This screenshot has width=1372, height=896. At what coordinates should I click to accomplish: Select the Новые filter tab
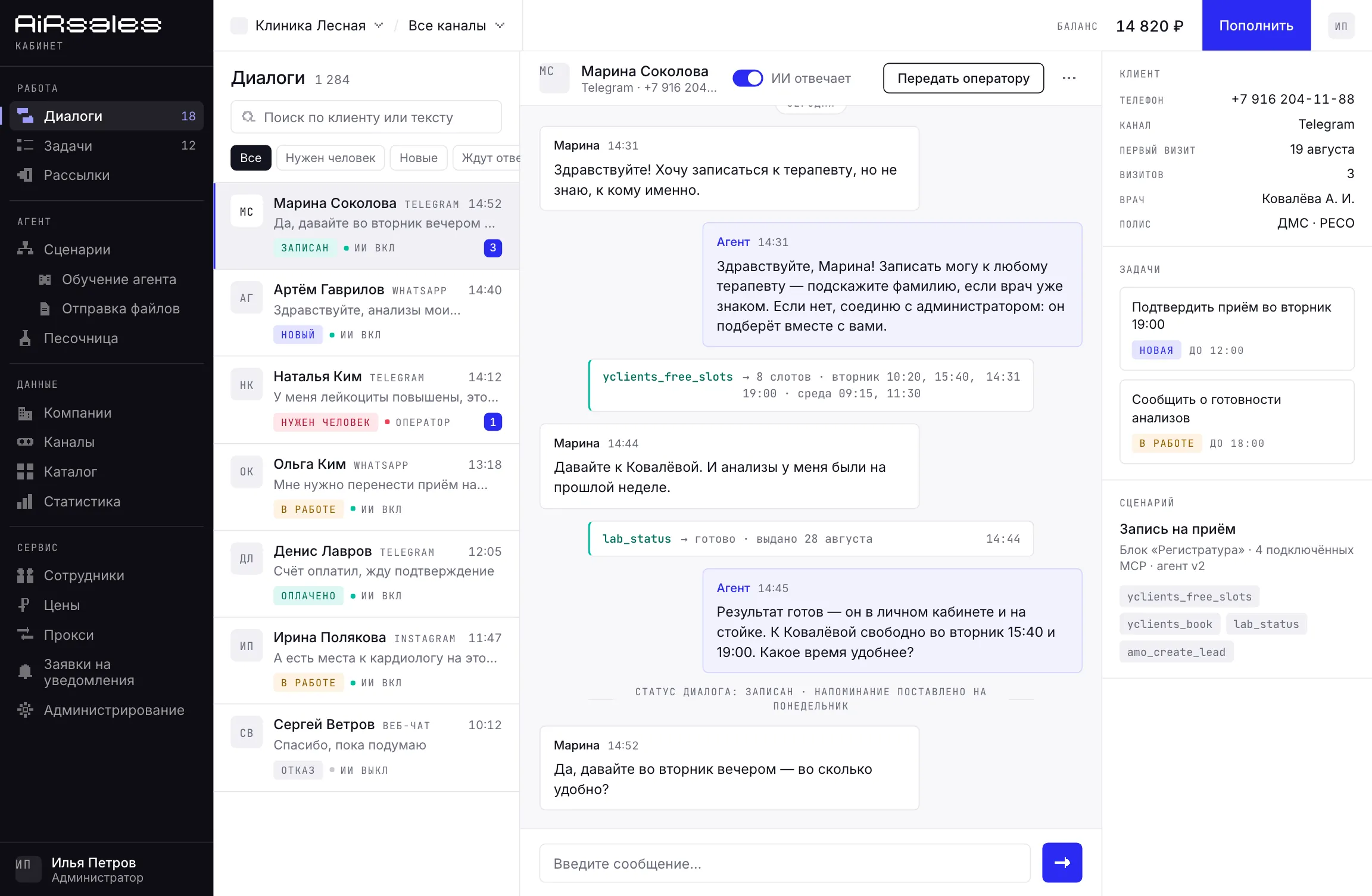[419, 158]
